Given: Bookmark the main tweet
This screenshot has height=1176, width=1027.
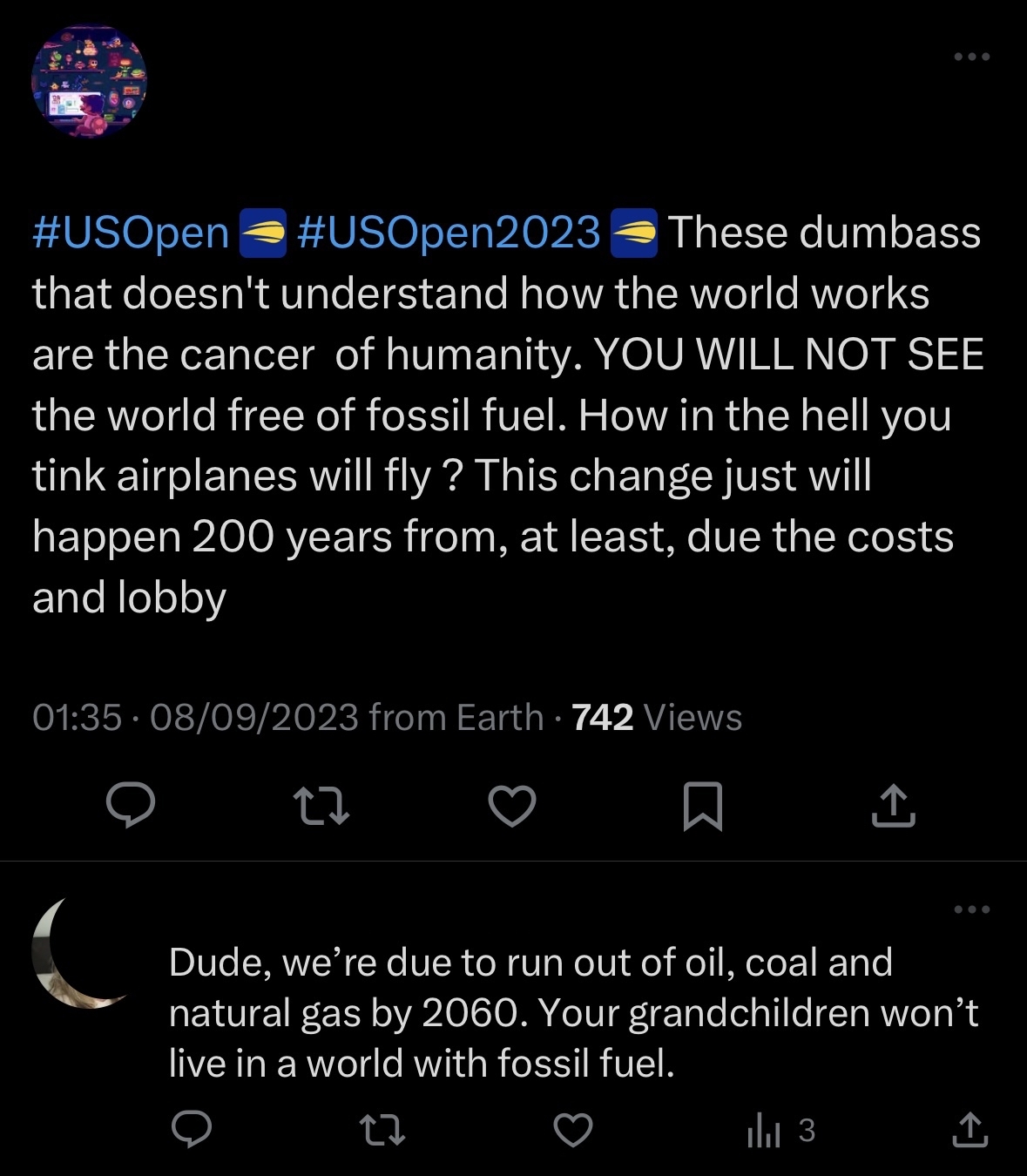Looking at the screenshot, I should (x=702, y=805).
